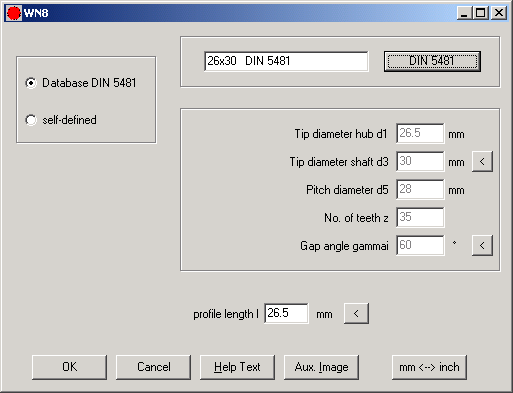This screenshot has width=513, height=393.
Task: Click the tip diameter shaft d3 field
Action: pyautogui.click(x=420, y=161)
